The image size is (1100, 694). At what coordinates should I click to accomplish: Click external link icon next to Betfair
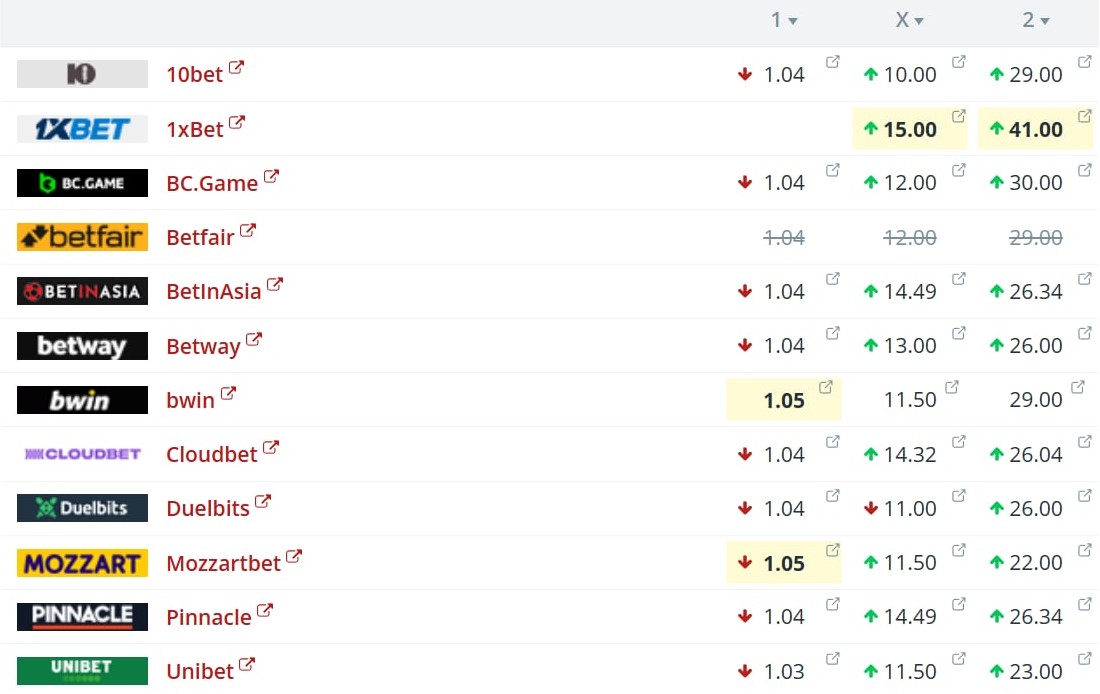click(248, 230)
